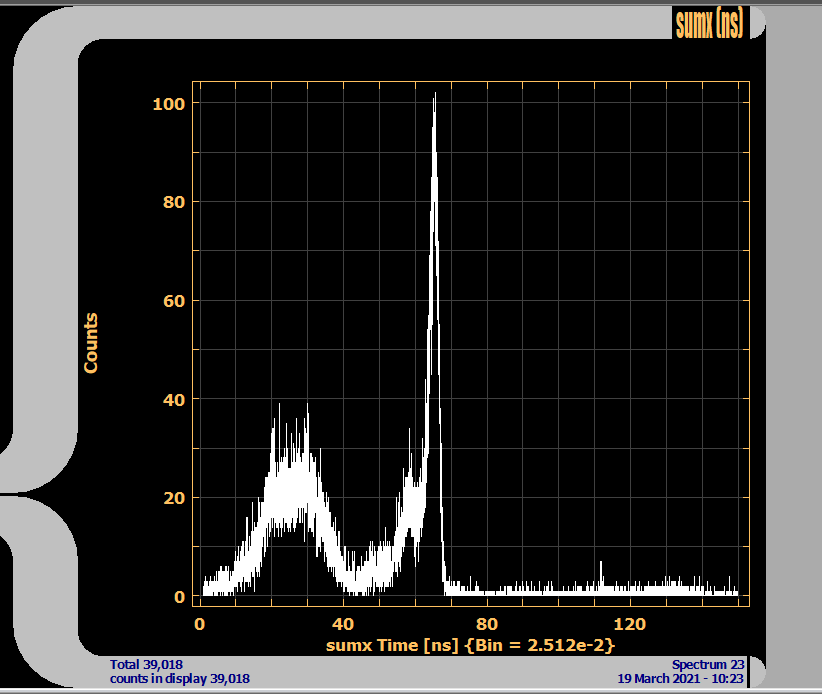Click the 'sumx (ns)' spectrum title label
822x696 pixels.
709,23
